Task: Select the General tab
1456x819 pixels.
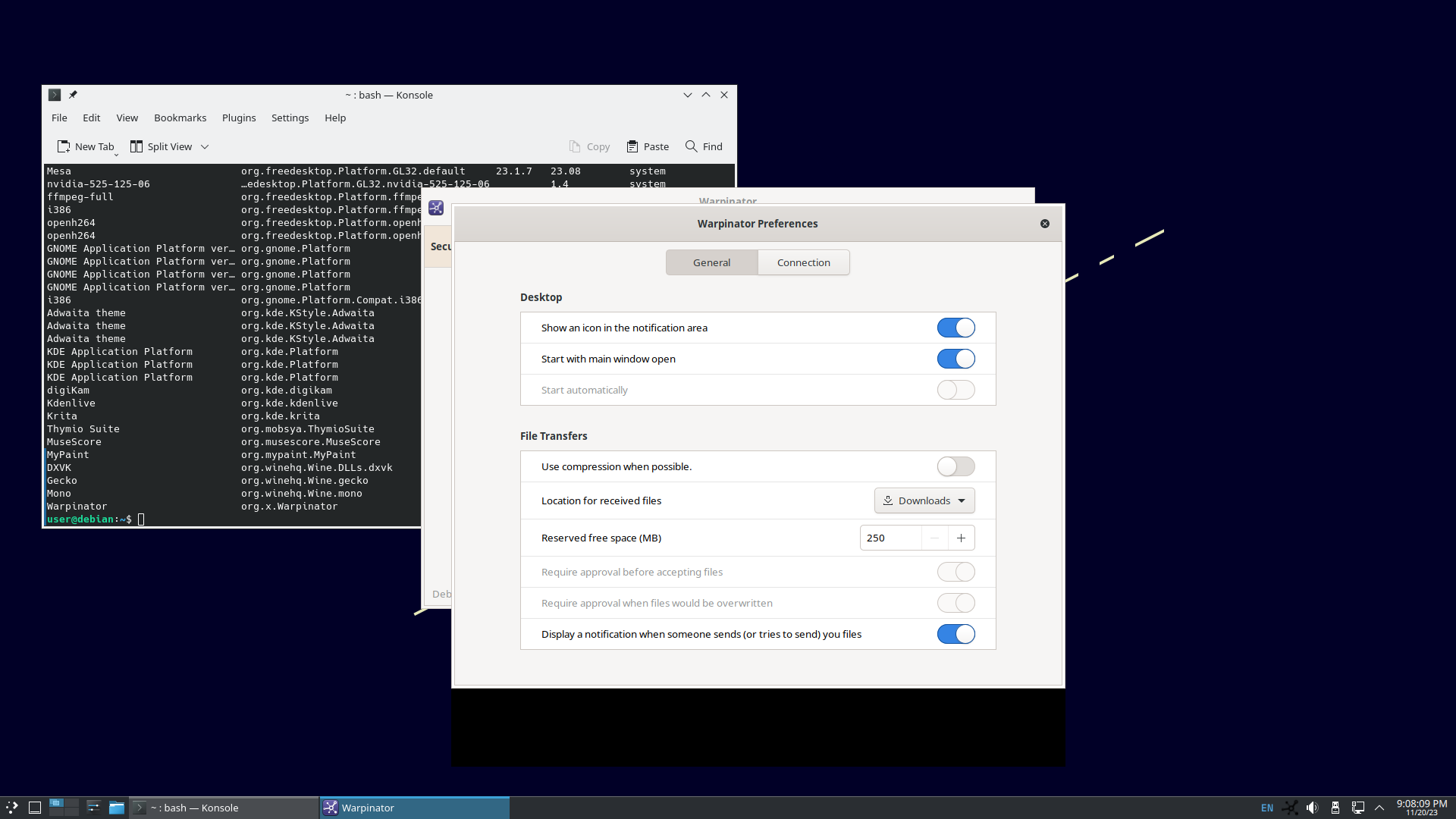Action: [x=711, y=262]
